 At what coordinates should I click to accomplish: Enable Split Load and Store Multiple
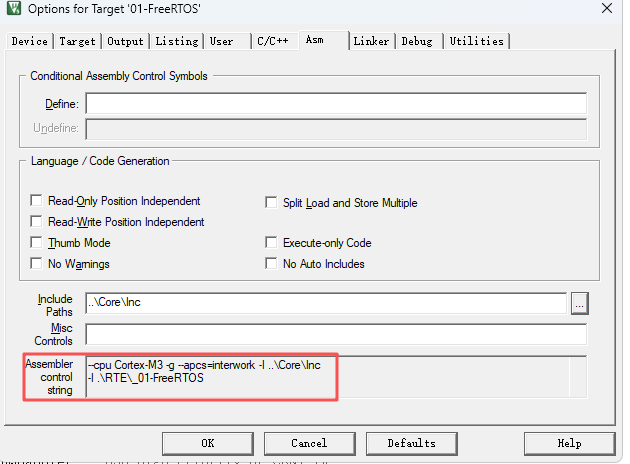tap(271, 202)
